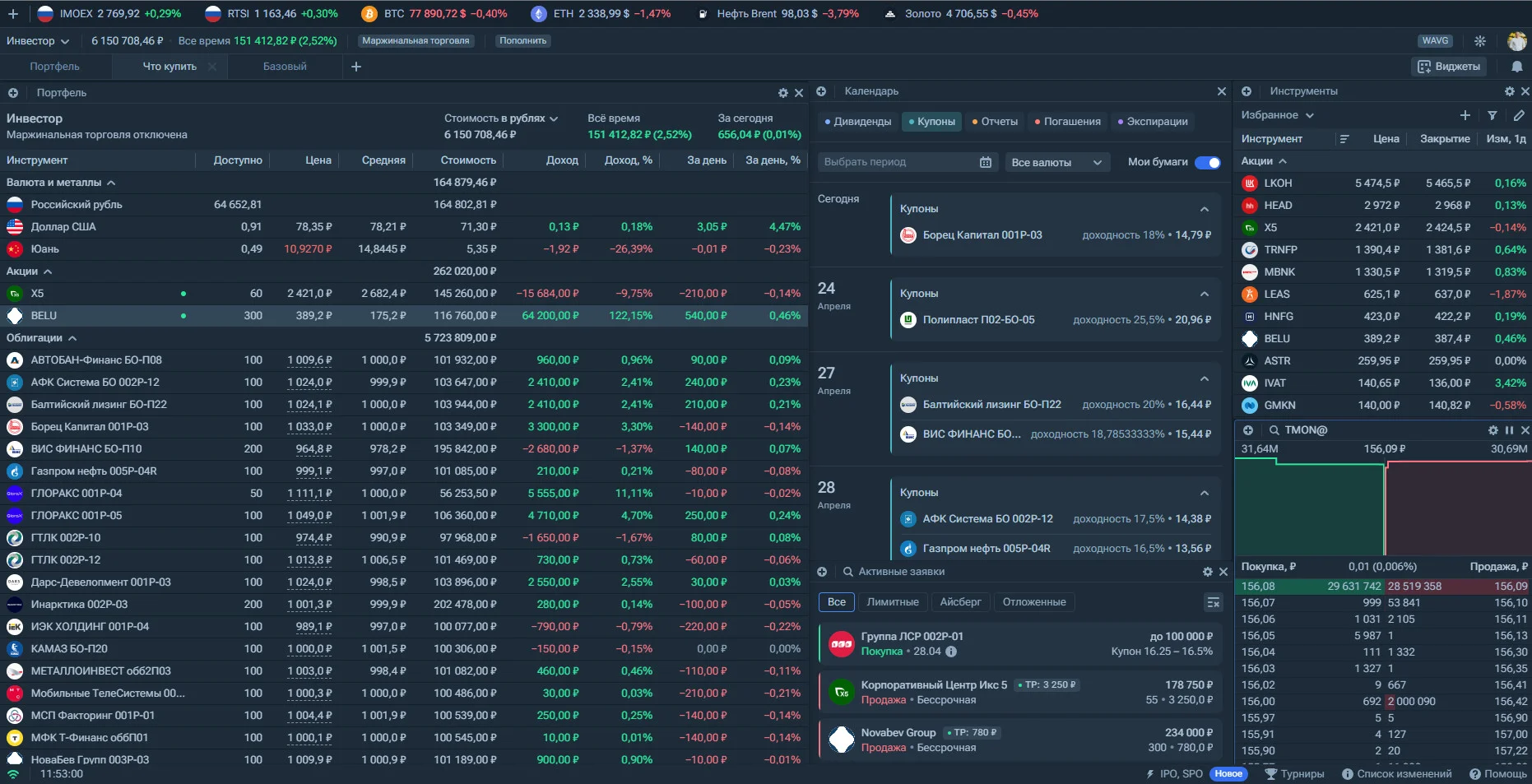Open settings gear of Инструменты widget
1532x784 pixels.
[1510, 91]
